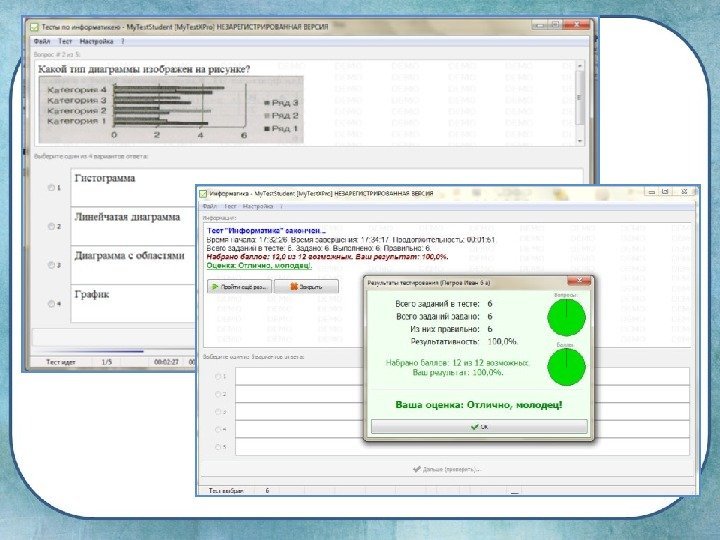Select radio button 4 in Информатика window

point(218,429)
